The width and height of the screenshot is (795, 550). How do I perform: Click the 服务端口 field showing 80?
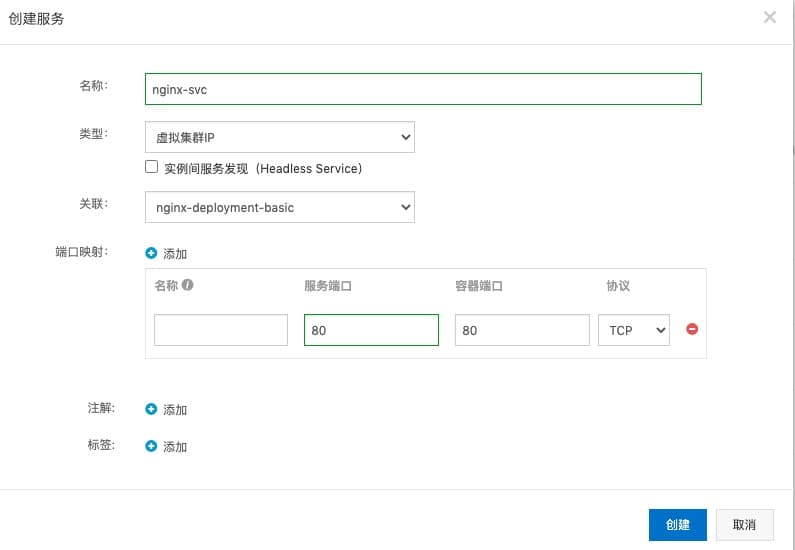[x=371, y=330]
